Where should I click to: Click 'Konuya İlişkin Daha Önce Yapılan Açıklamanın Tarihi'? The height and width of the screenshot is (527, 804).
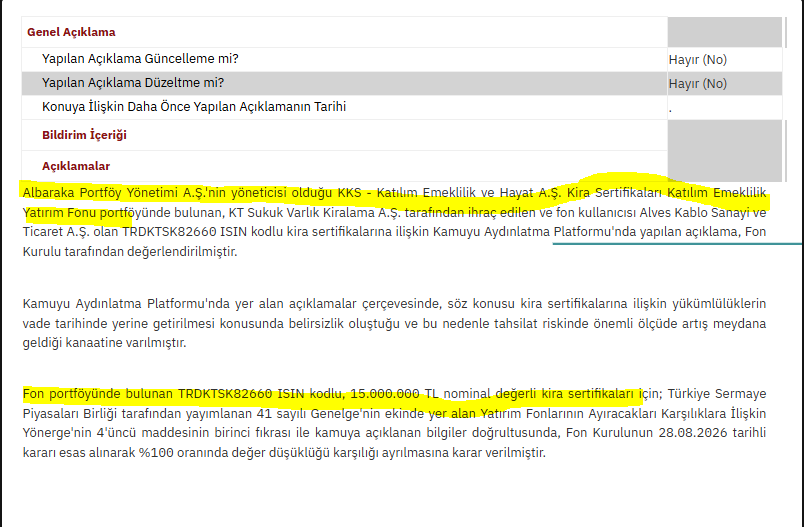click(194, 107)
